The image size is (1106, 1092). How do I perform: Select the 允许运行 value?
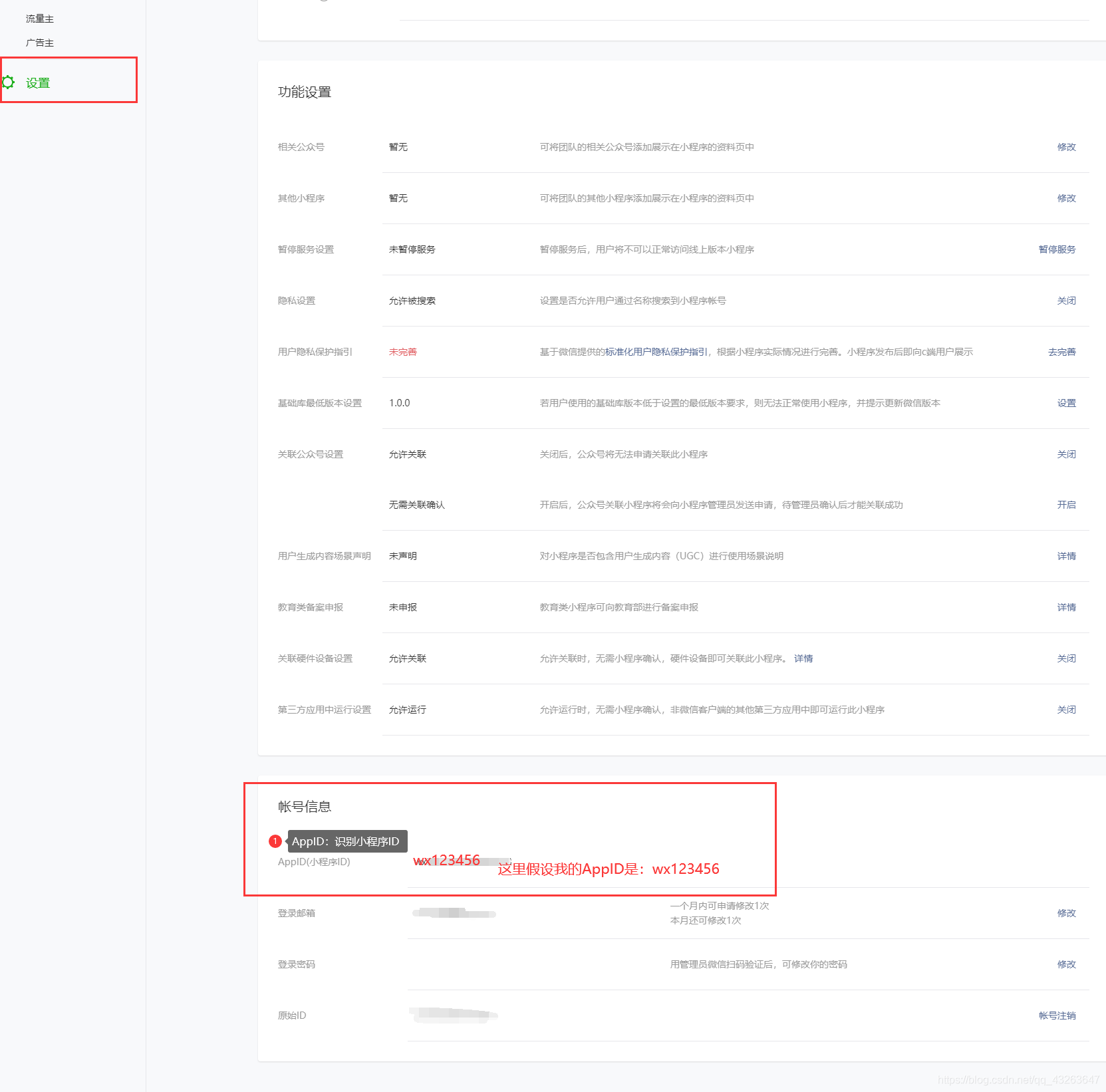[x=408, y=710]
